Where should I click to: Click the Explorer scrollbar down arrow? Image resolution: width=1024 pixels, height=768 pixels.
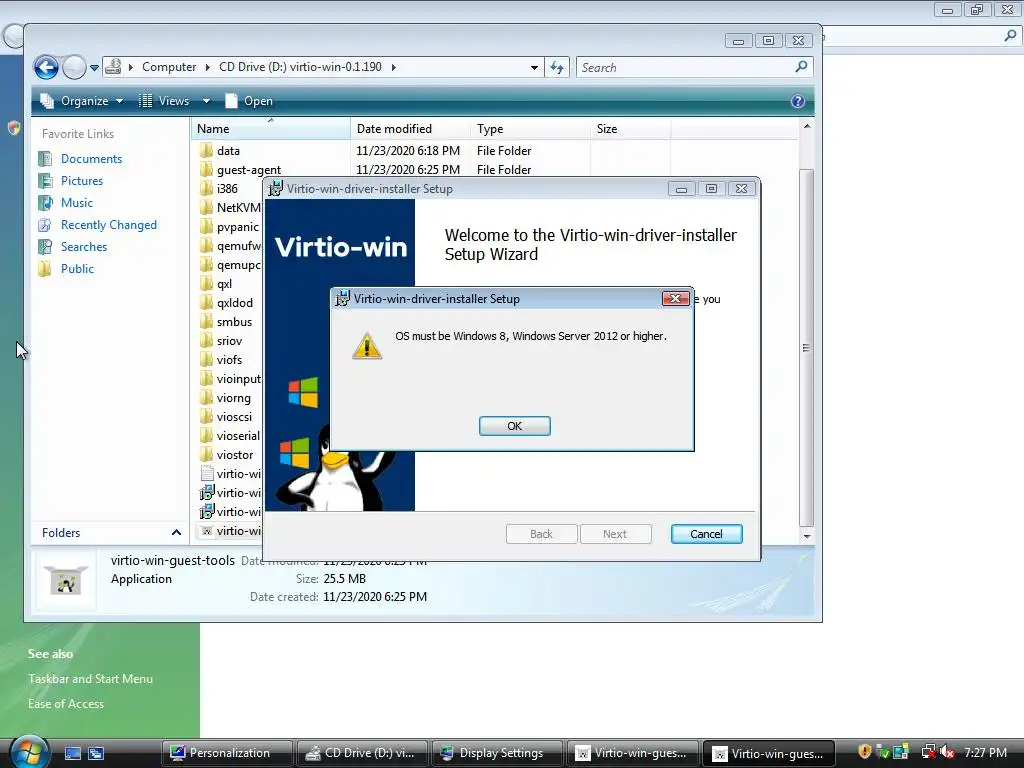coord(807,536)
